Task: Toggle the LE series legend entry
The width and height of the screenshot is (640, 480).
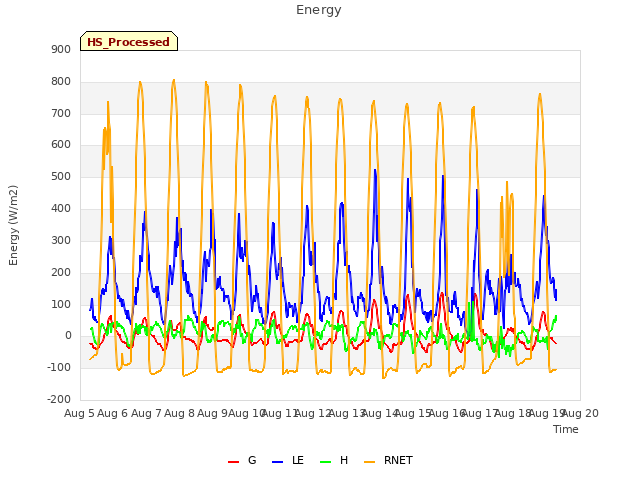Action: tap(288, 460)
